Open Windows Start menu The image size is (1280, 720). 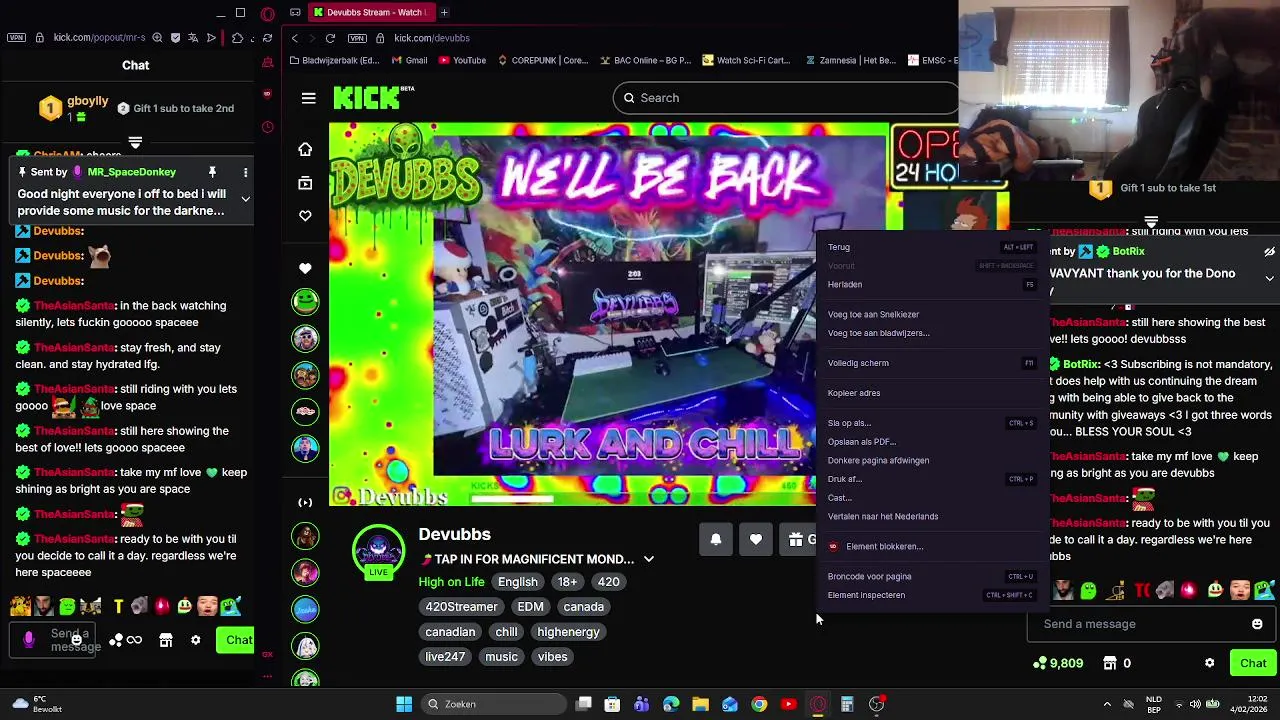click(404, 704)
